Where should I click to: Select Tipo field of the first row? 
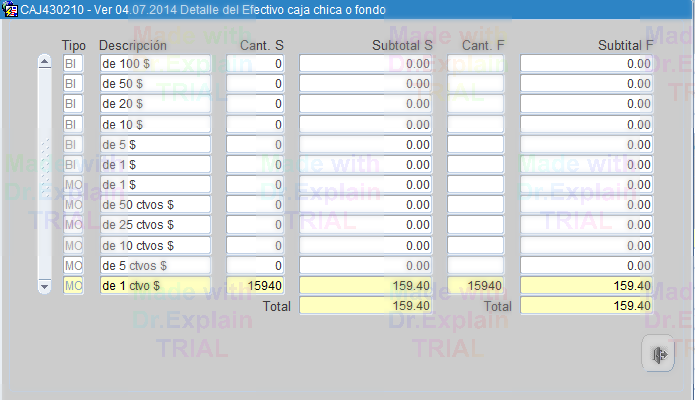point(73,63)
